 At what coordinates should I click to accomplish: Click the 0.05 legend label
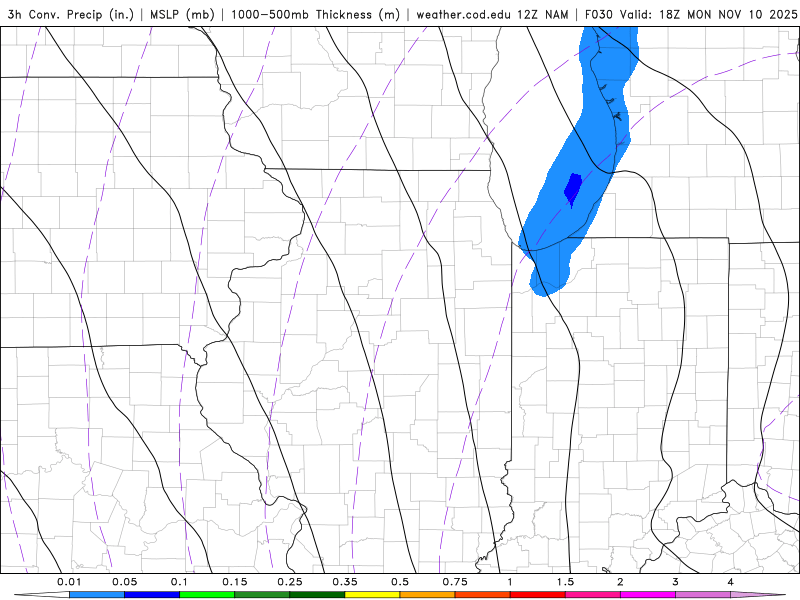(x=124, y=582)
